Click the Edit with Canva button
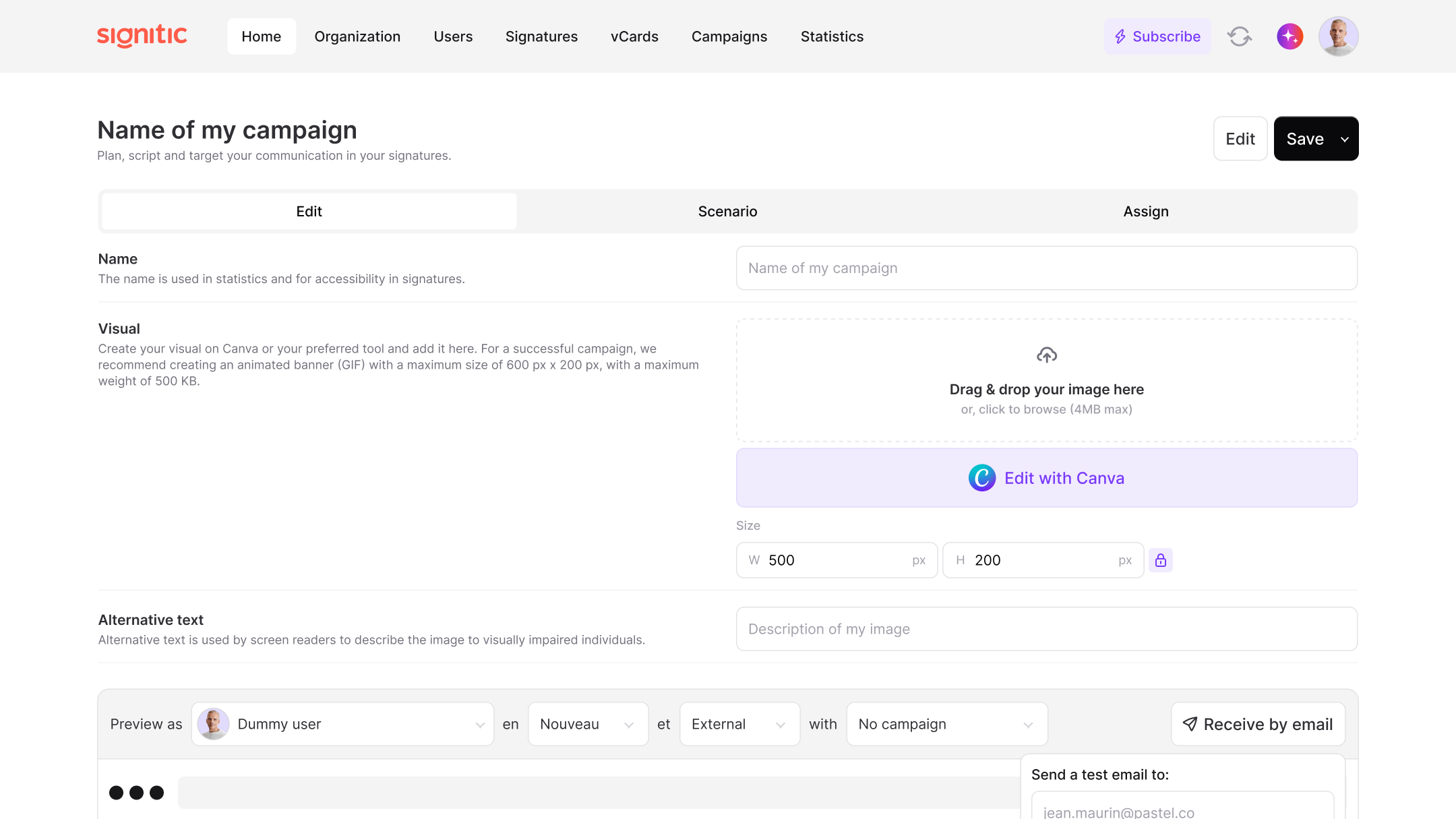Screen dimensions: 1456x819 (x=1047, y=478)
